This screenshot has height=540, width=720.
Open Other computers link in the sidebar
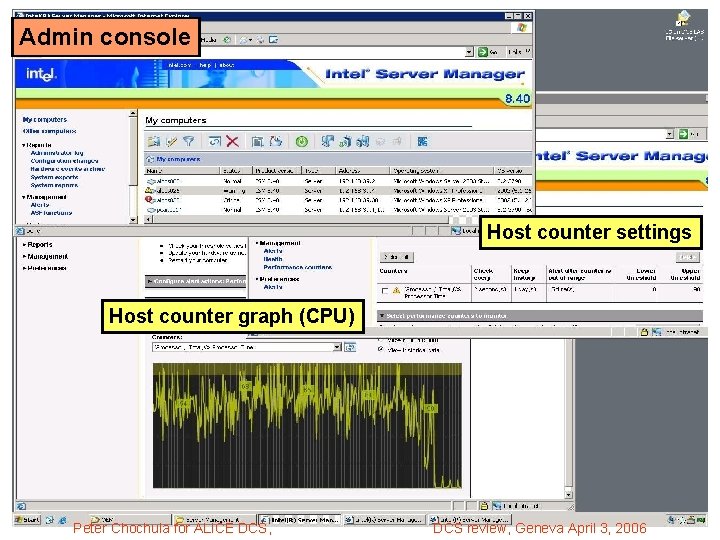tap(50, 131)
